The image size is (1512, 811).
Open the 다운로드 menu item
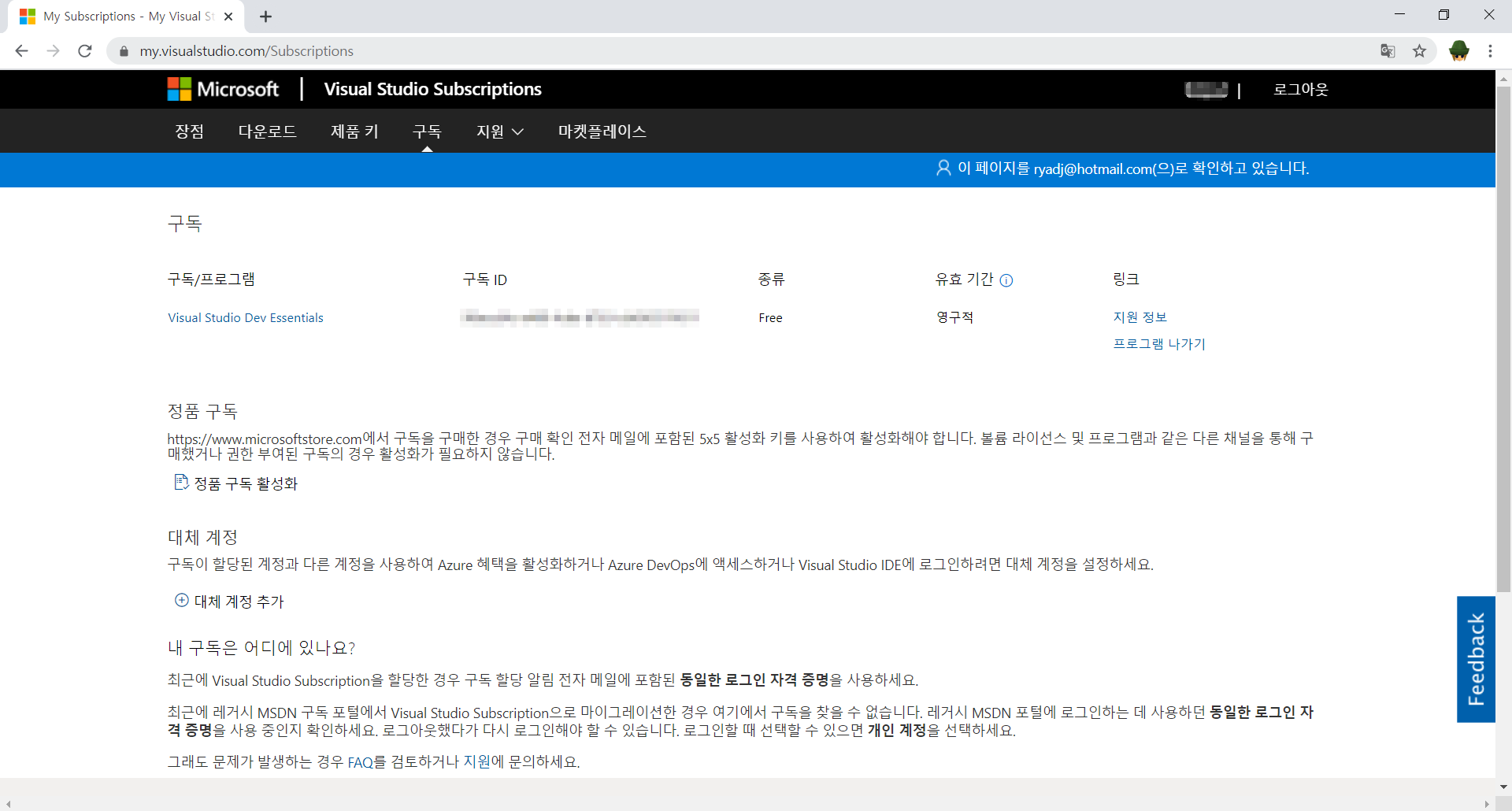[x=268, y=131]
